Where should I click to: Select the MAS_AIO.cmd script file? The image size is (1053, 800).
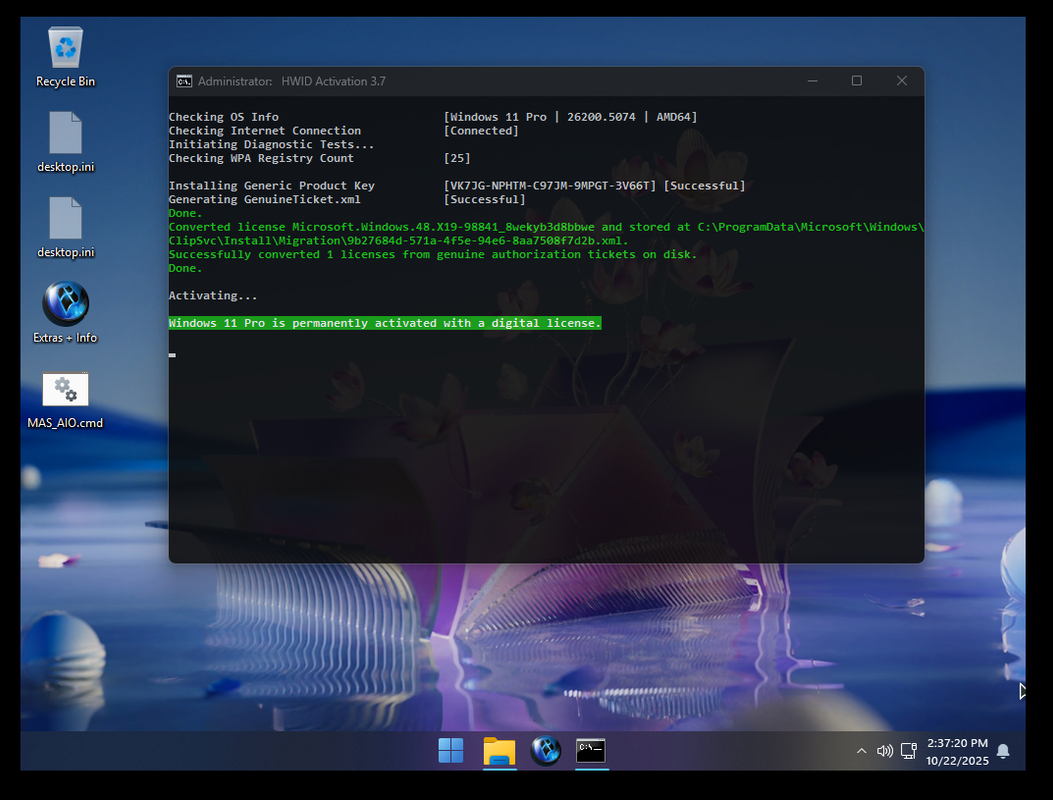pyautogui.click(x=65, y=400)
